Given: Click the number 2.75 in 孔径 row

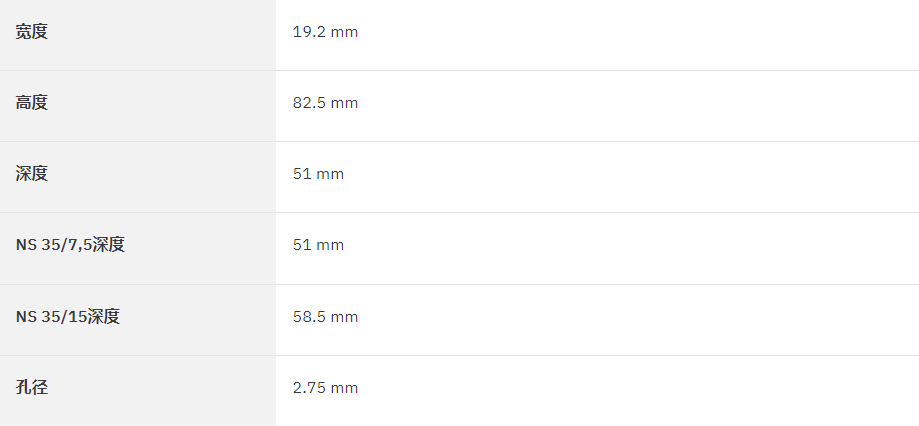Looking at the screenshot, I should pos(309,387).
